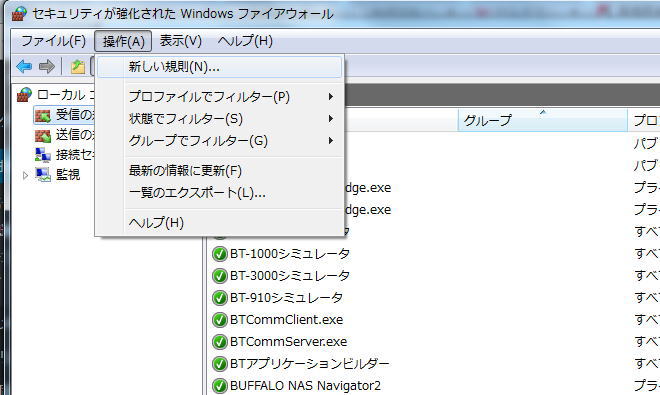660x395 pixels.
Task: Select the BTアプリケーションビルダー rule row
Action: (x=434, y=363)
